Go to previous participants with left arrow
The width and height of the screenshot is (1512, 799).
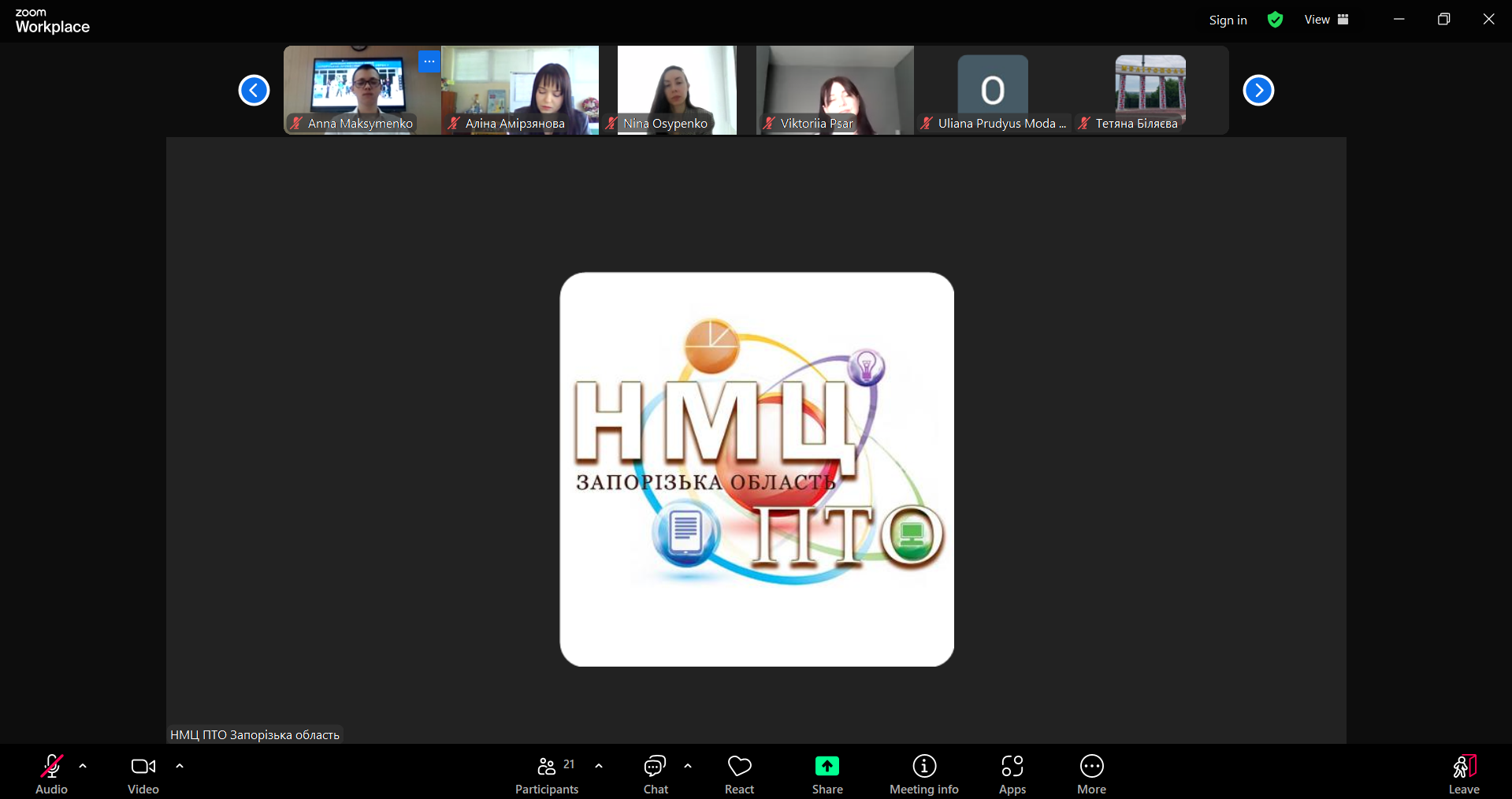[254, 90]
